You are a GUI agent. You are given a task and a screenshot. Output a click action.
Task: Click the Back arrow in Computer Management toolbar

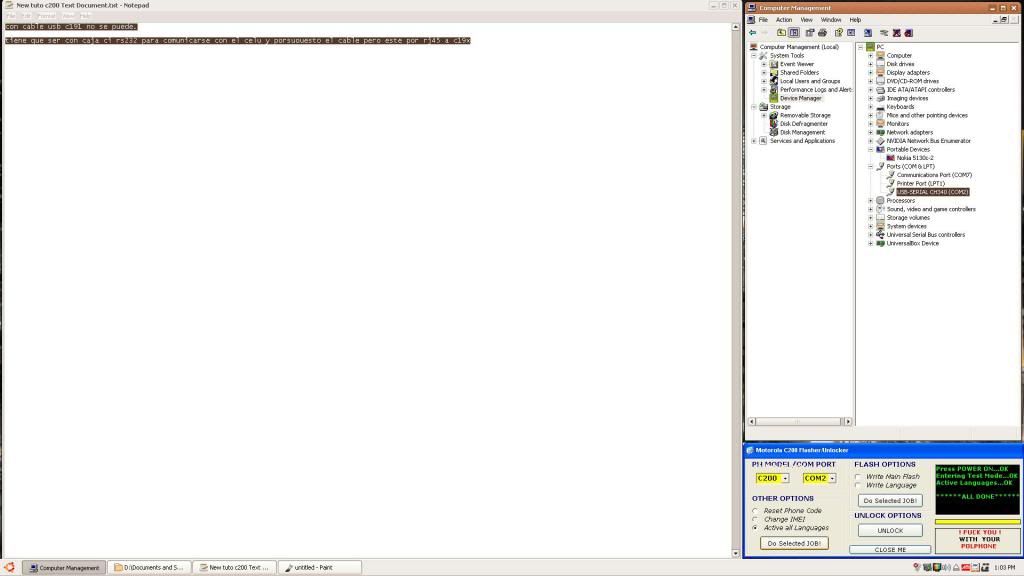(x=752, y=32)
